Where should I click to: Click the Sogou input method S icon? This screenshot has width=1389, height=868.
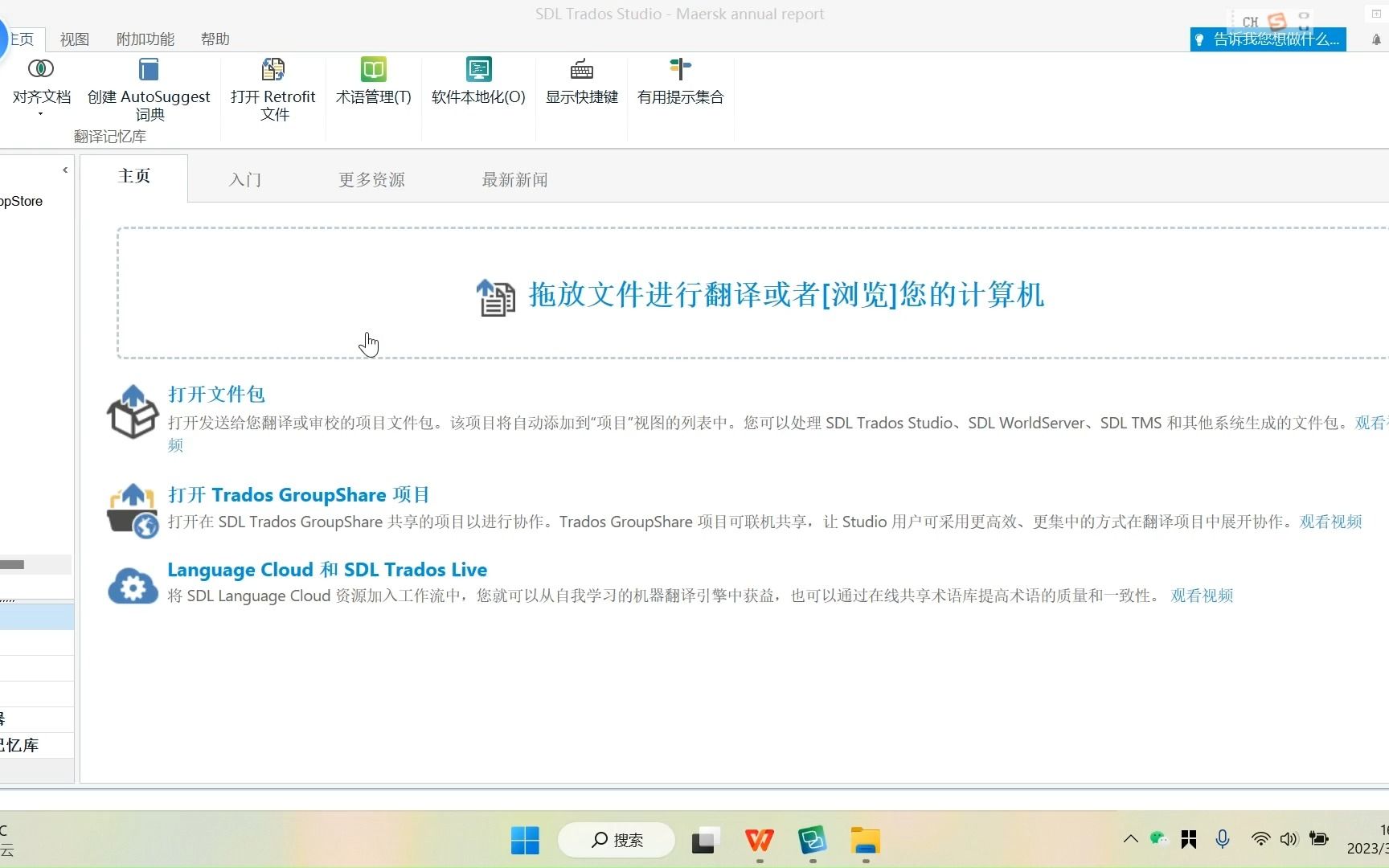click(1277, 22)
